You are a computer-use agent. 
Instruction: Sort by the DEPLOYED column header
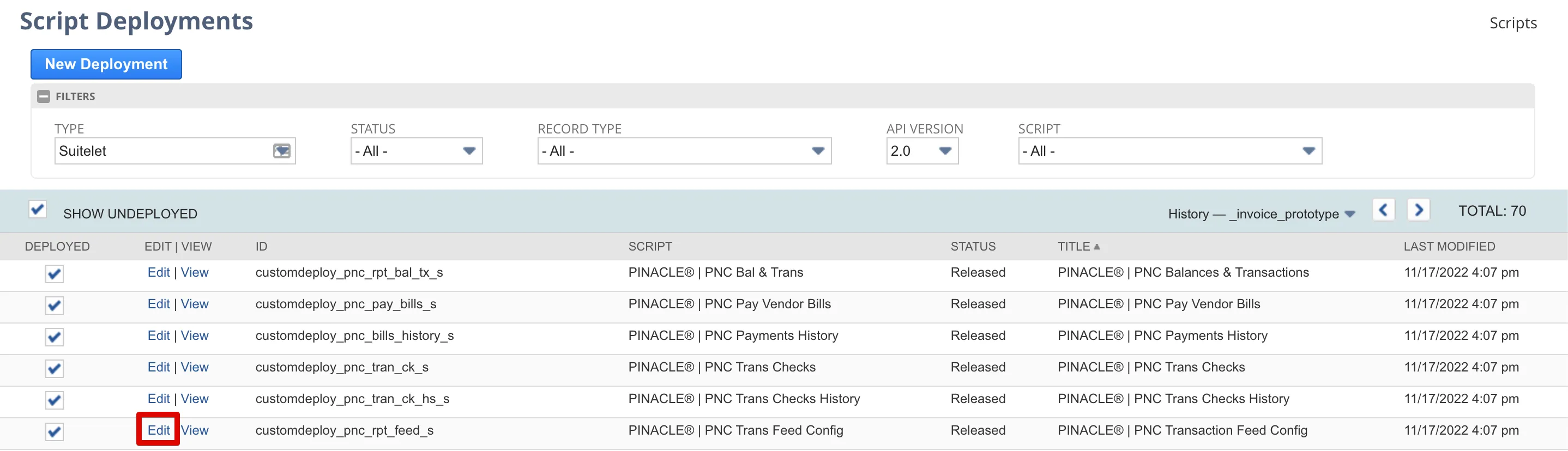click(57, 246)
